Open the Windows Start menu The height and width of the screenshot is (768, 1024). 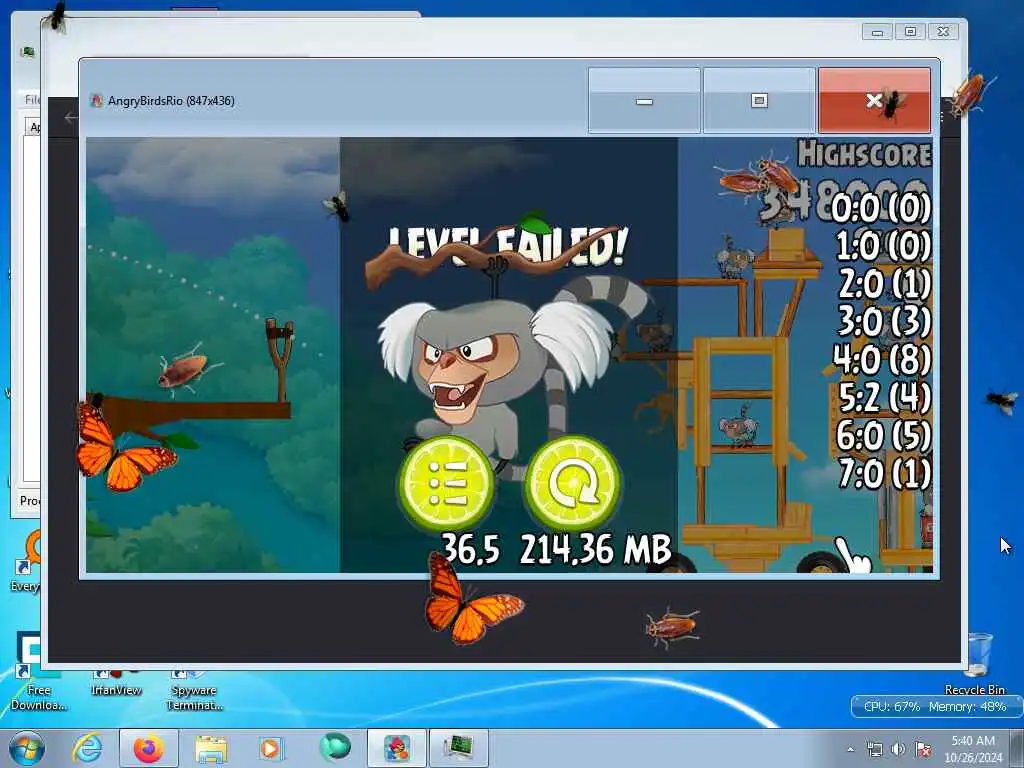click(27, 748)
